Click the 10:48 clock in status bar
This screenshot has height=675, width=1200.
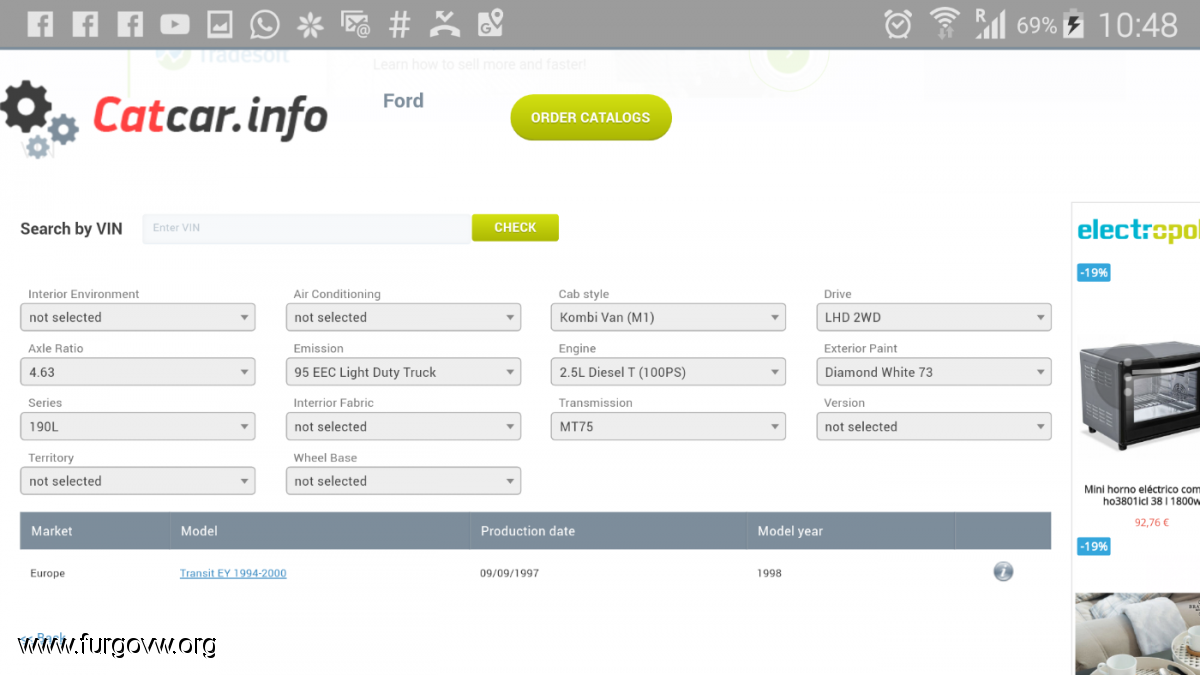coord(1138,24)
